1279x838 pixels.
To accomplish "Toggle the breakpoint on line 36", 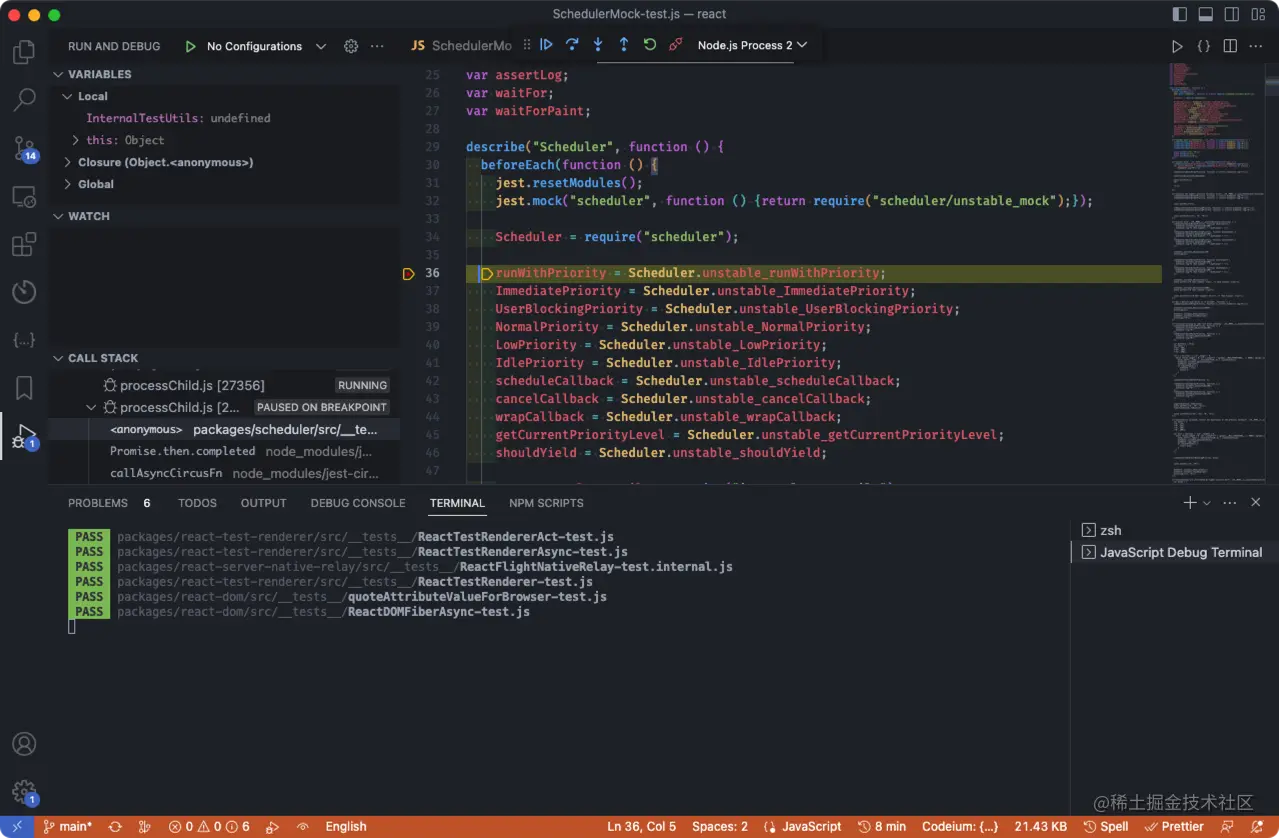I will (x=408, y=273).
